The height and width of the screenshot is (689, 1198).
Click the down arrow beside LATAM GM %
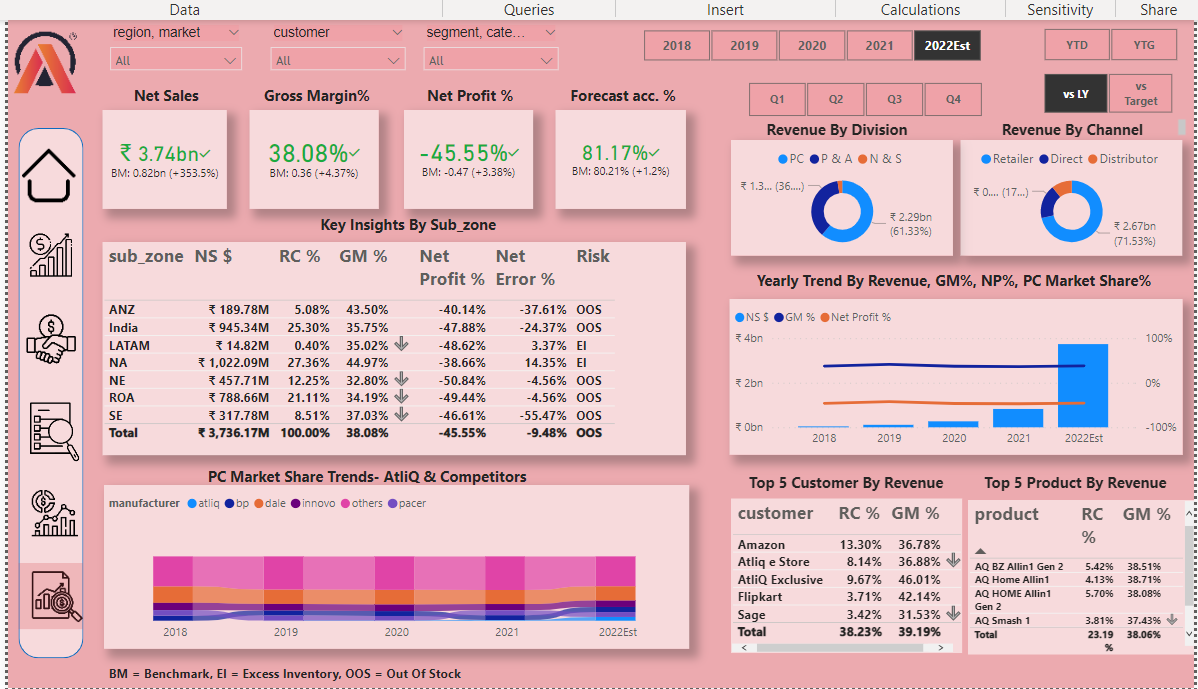401,345
